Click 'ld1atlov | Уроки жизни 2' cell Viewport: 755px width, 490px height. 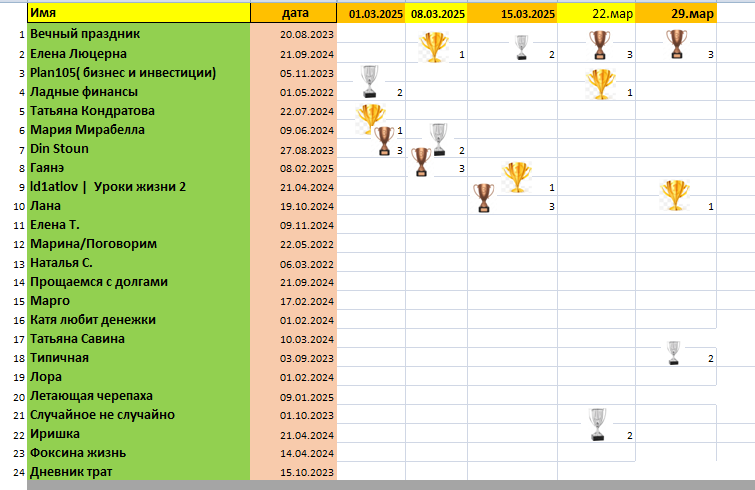[x=139, y=187]
